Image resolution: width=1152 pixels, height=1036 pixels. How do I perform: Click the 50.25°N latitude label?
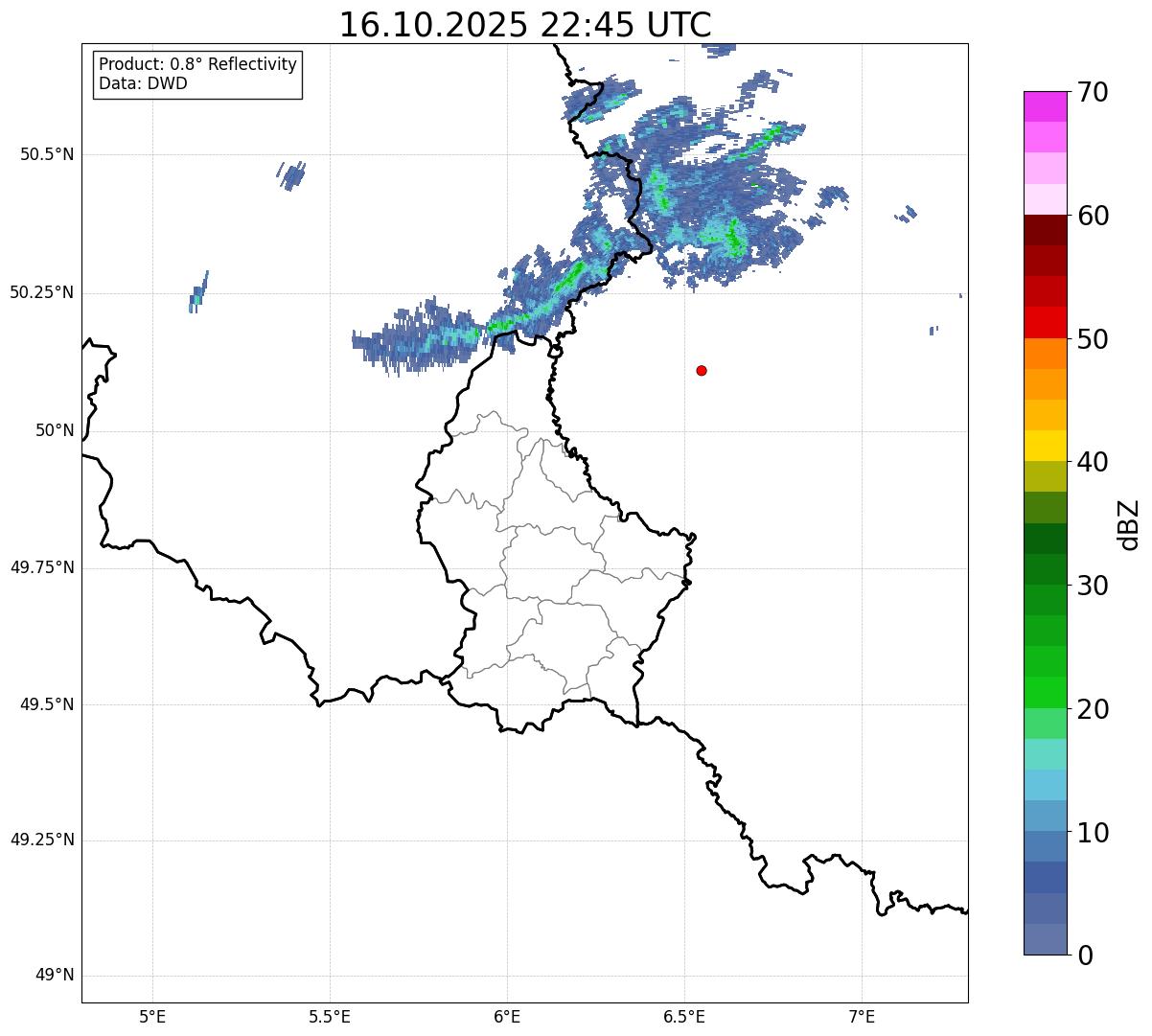42,292
